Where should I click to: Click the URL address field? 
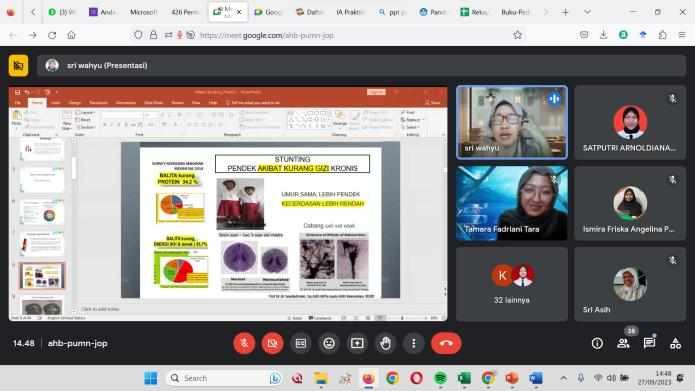(x=328, y=35)
